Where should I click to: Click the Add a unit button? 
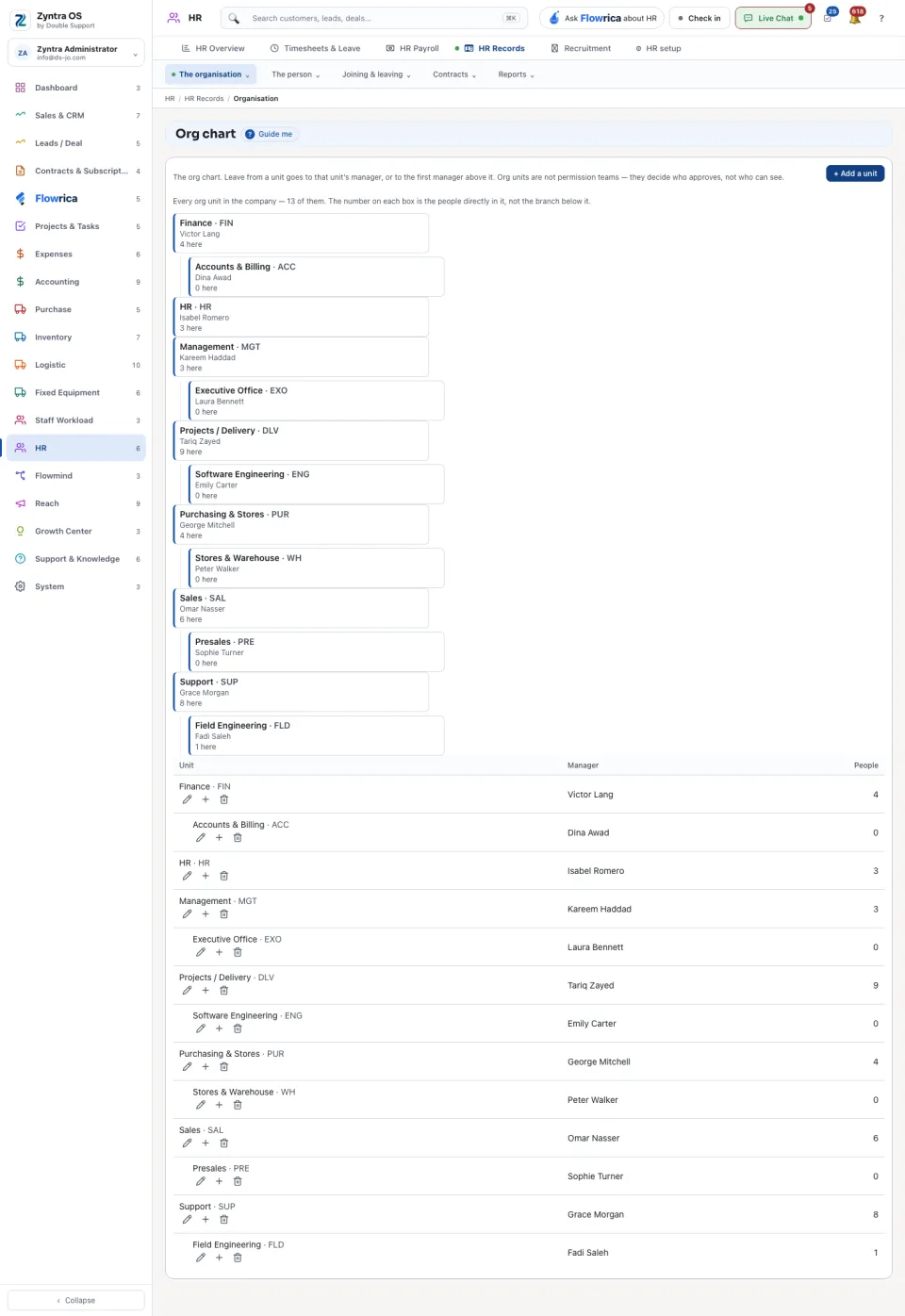(855, 173)
